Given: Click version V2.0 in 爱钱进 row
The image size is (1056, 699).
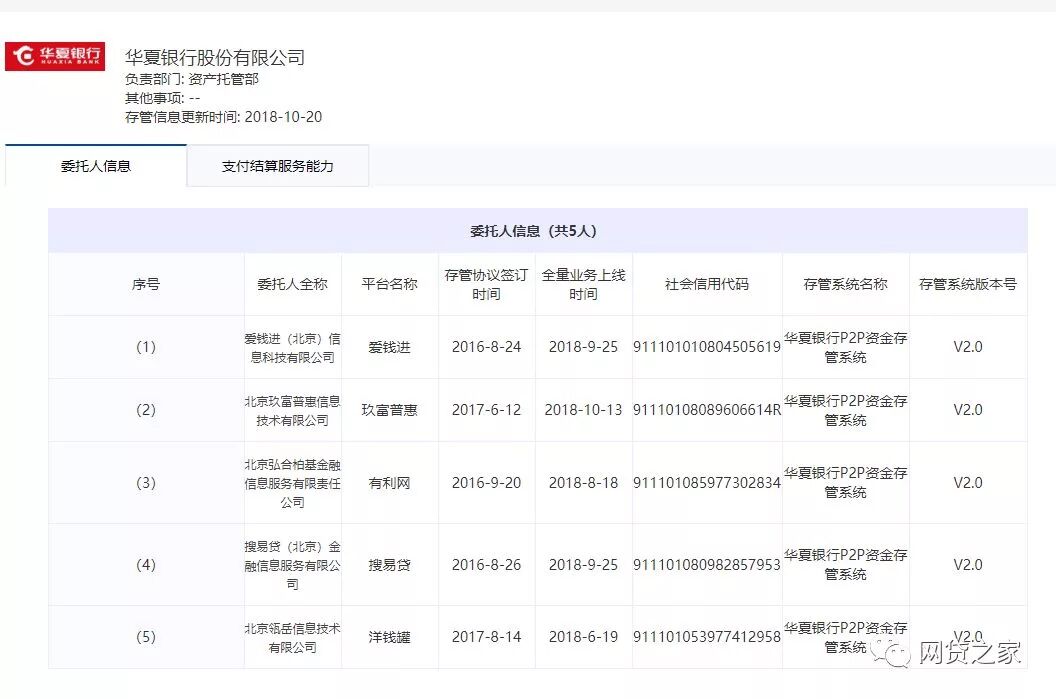Looking at the screenshot, I should 968,347.
